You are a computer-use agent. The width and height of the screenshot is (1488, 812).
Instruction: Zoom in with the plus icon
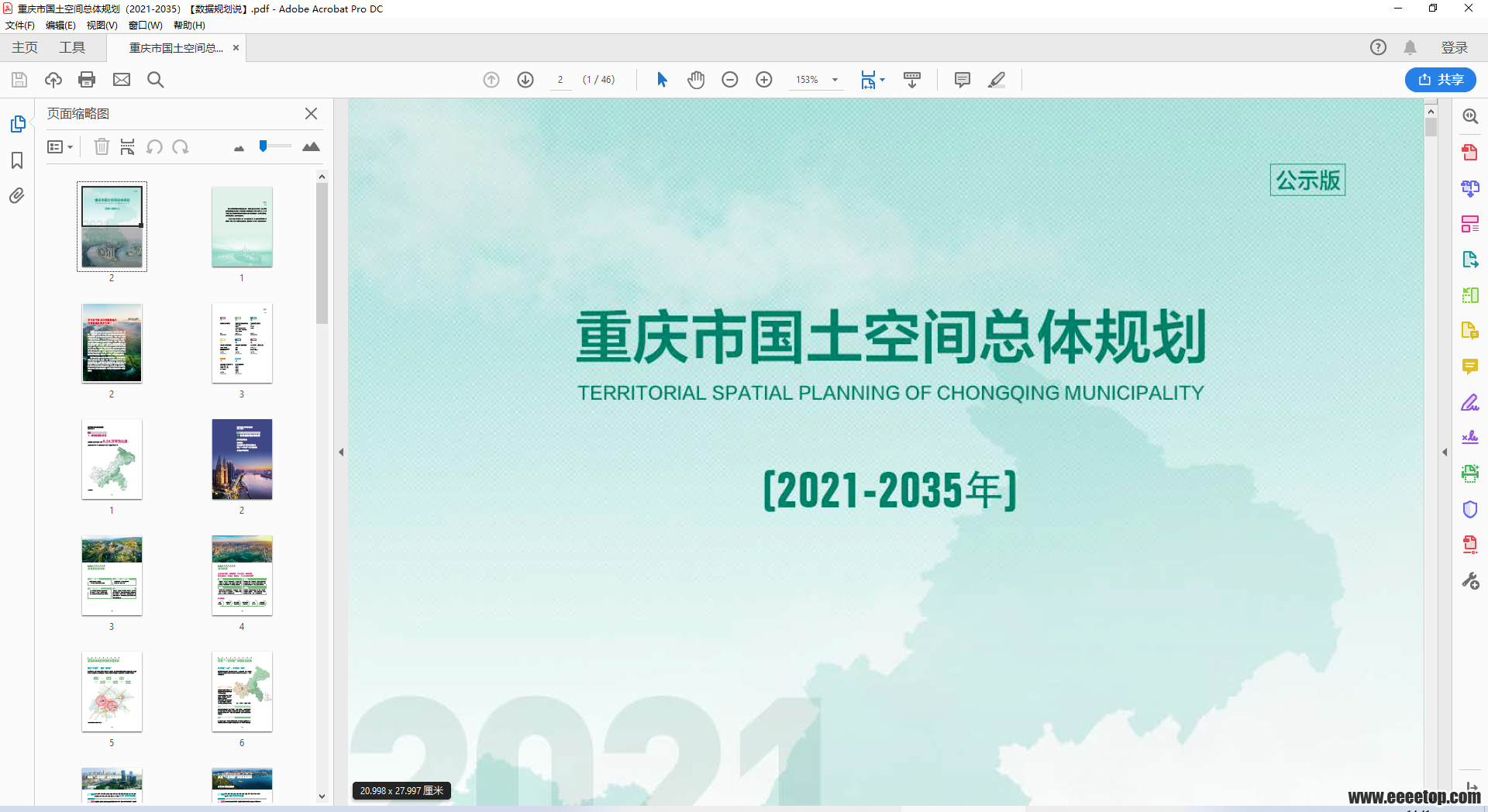(764, 80)
